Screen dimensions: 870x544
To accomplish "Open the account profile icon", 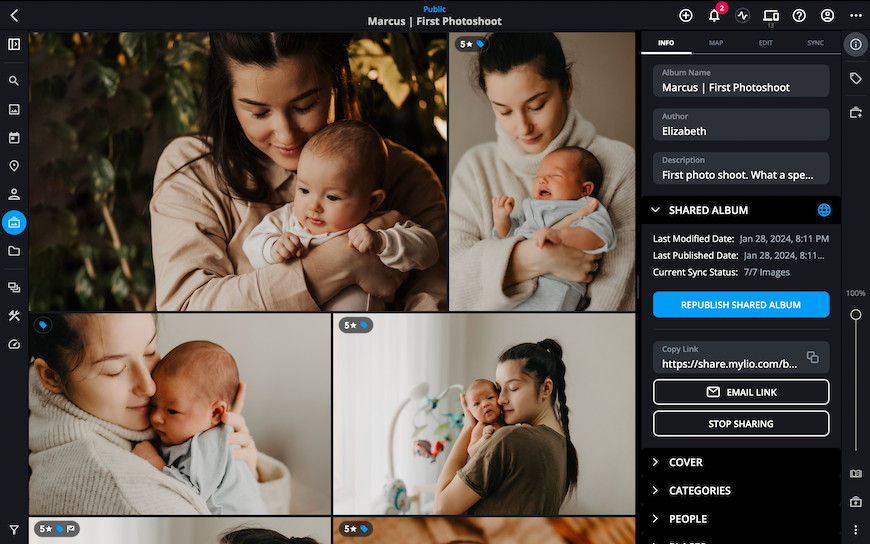I will coord(827,16).
